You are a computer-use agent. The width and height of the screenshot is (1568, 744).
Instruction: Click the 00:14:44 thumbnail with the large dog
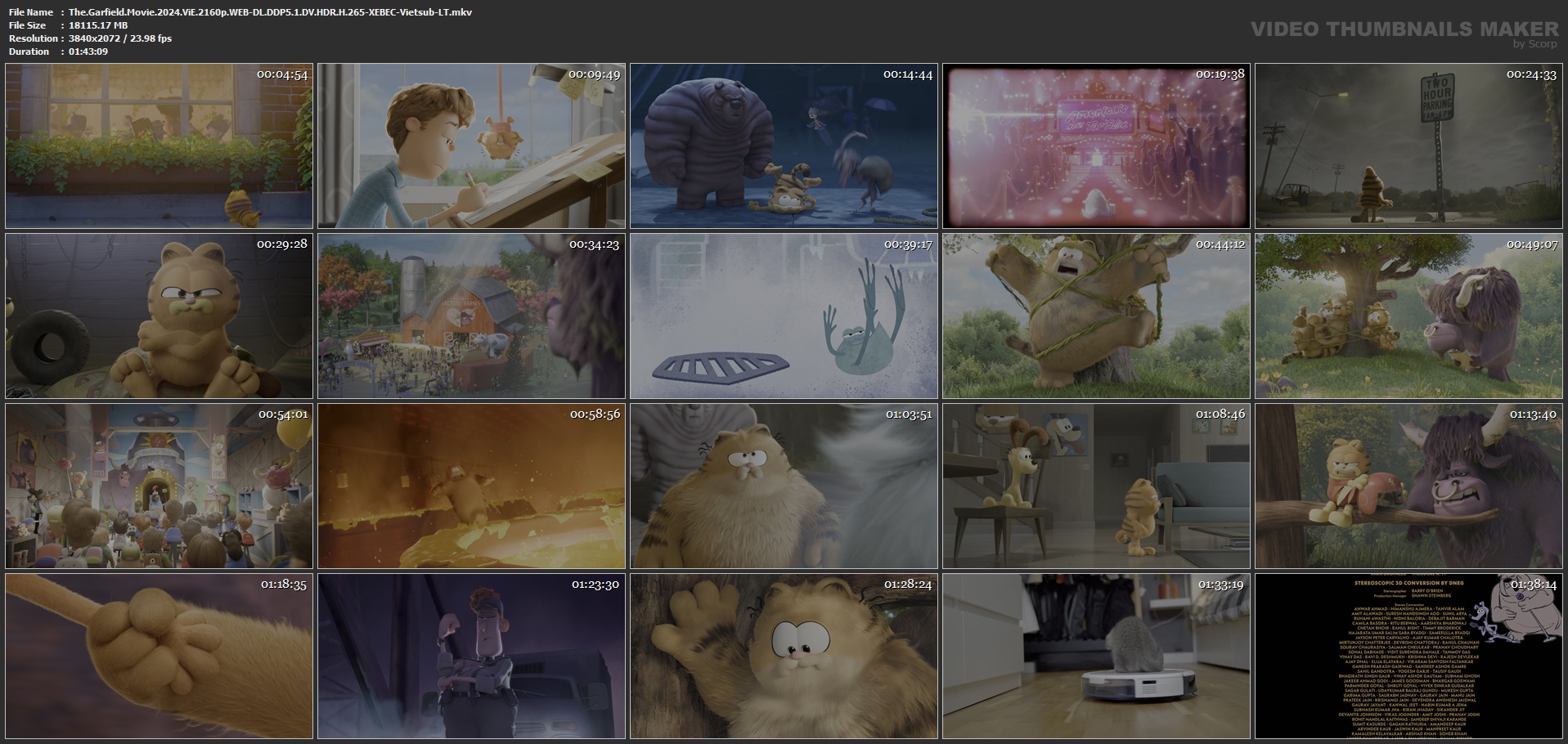coord(784,146)
